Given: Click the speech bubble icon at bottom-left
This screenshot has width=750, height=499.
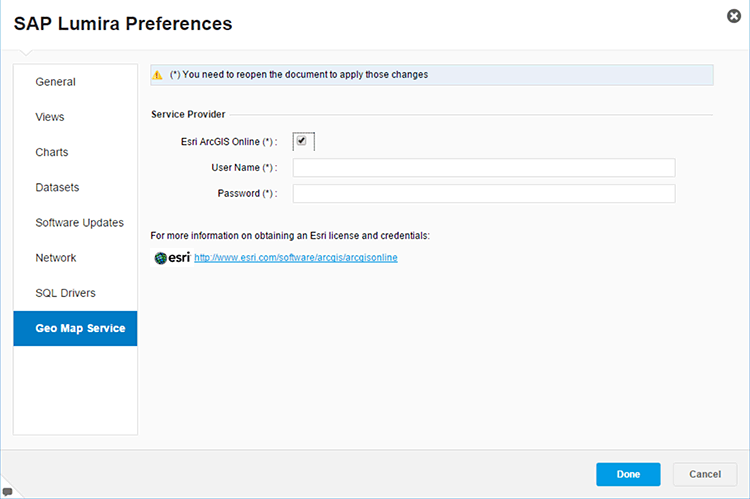Looking at the screenshot, I should click(x=8, y=491).
